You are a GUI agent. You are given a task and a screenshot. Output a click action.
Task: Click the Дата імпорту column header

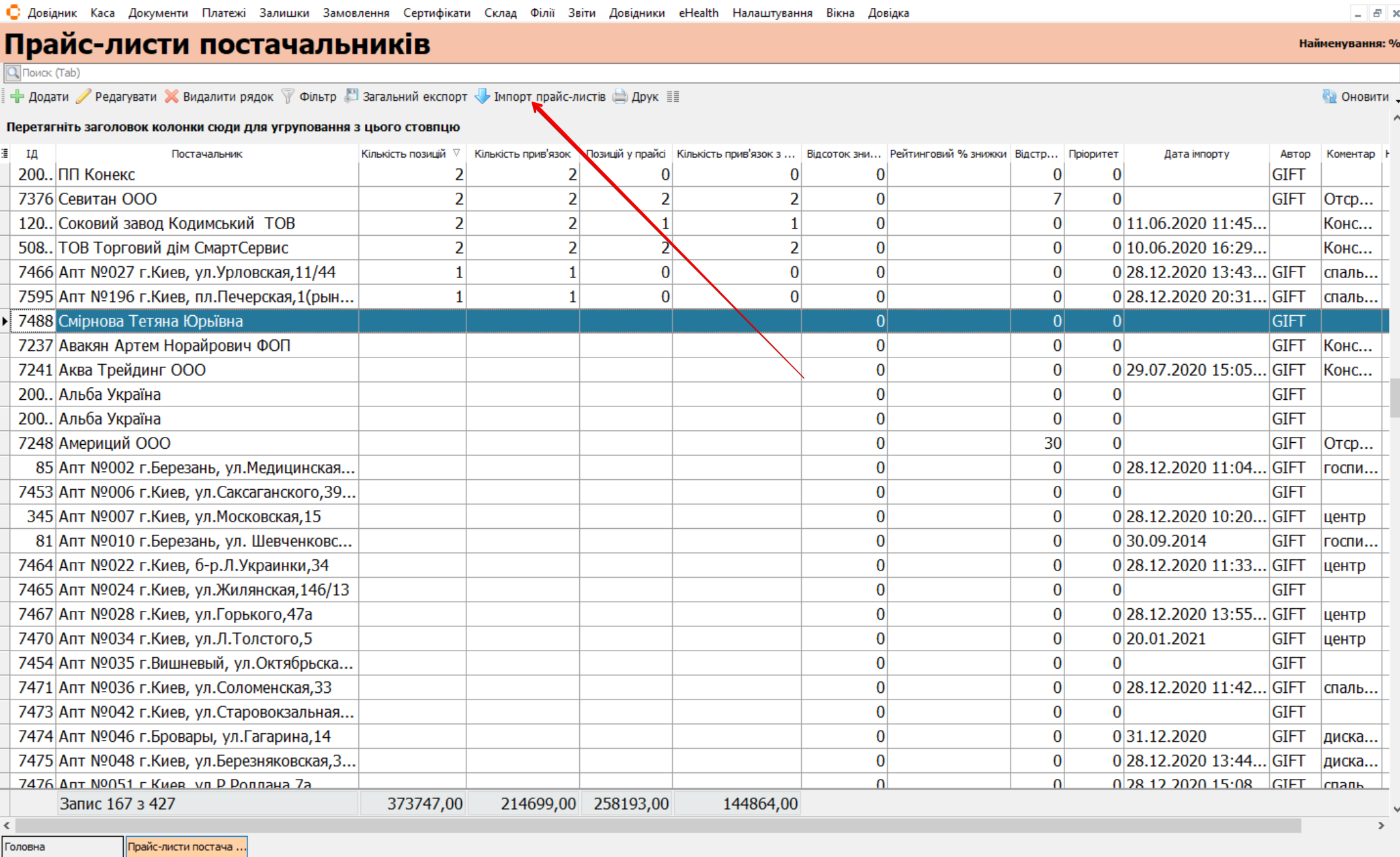[1196, 154]
